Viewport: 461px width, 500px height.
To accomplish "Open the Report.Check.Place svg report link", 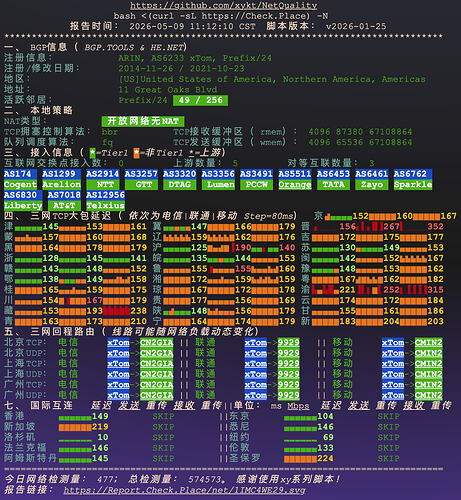I will pyautogui.click(x=184, y=490).
